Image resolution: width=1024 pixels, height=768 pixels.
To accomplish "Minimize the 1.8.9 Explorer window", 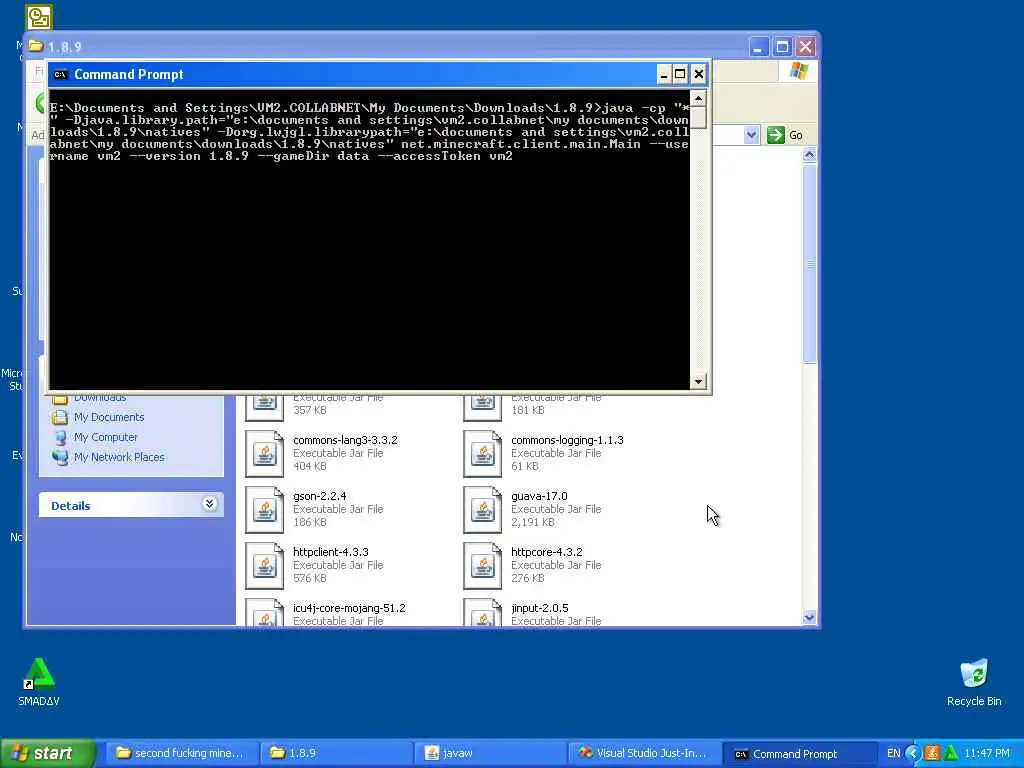I will point(758,47).
